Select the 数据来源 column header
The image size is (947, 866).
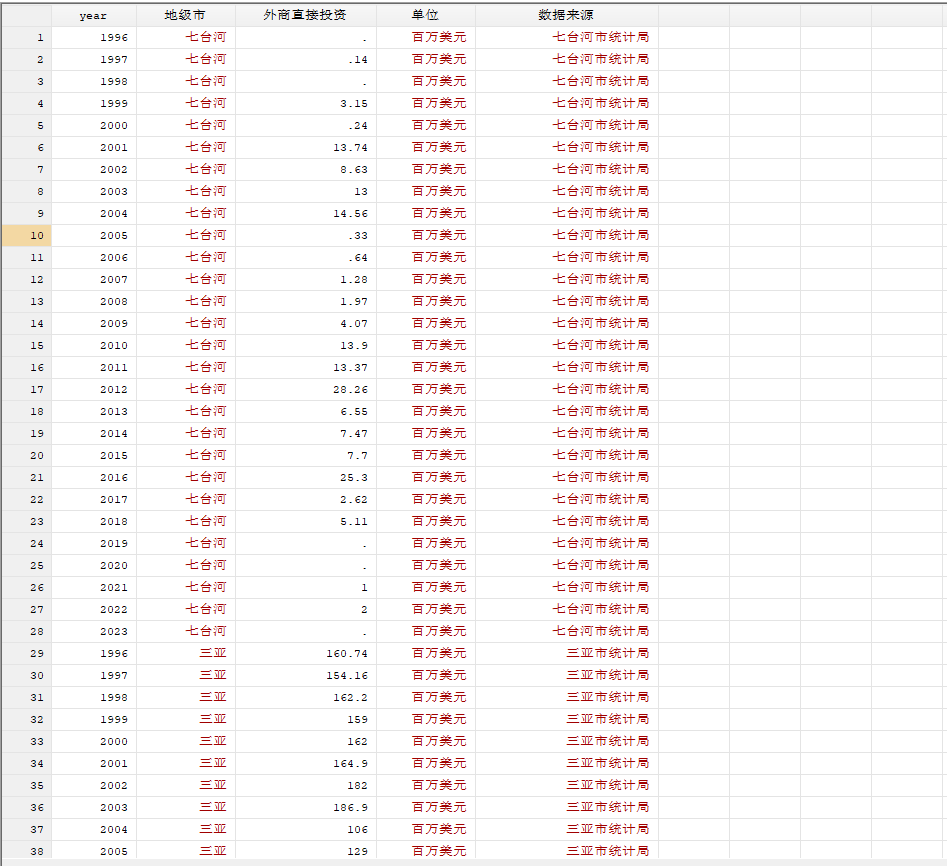click(567, 16)
